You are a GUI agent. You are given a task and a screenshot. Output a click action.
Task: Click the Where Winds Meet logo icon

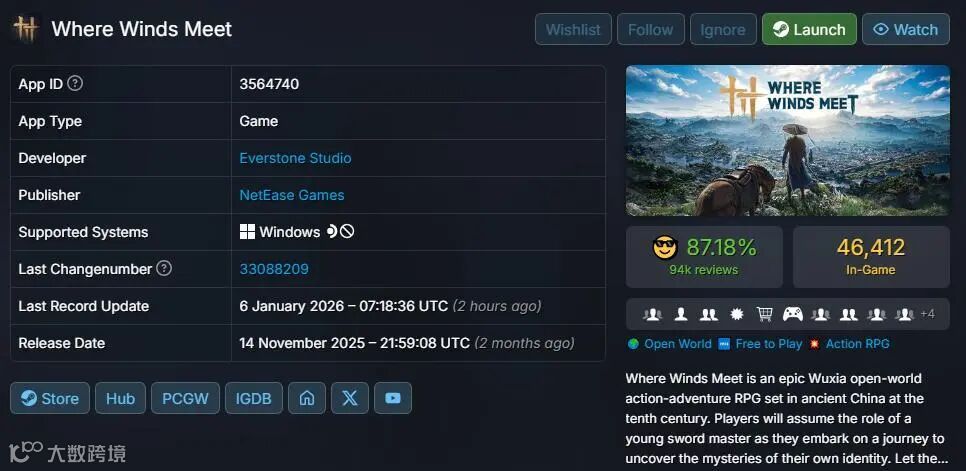(26, 29)
